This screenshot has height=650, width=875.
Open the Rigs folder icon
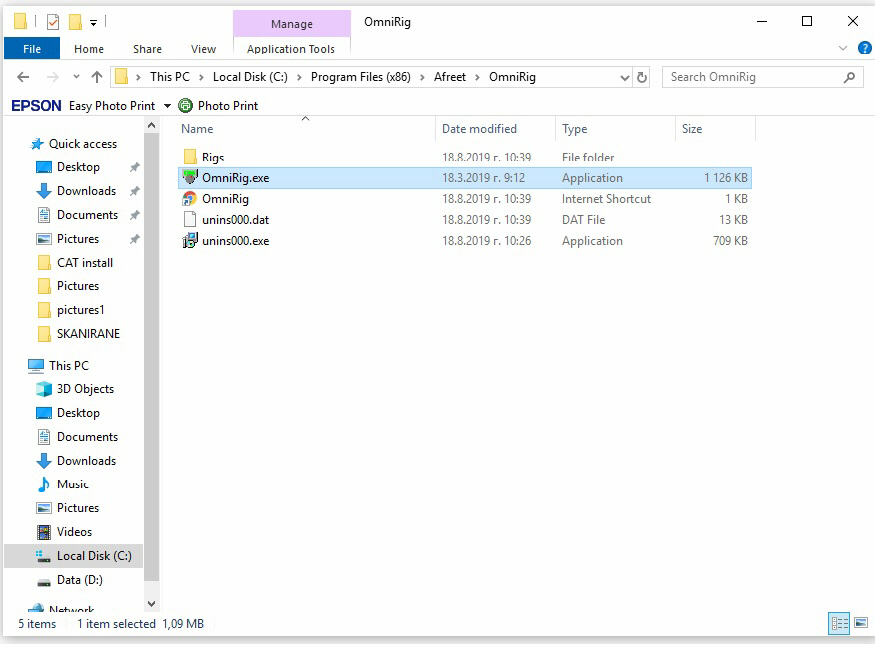(190, 156)
